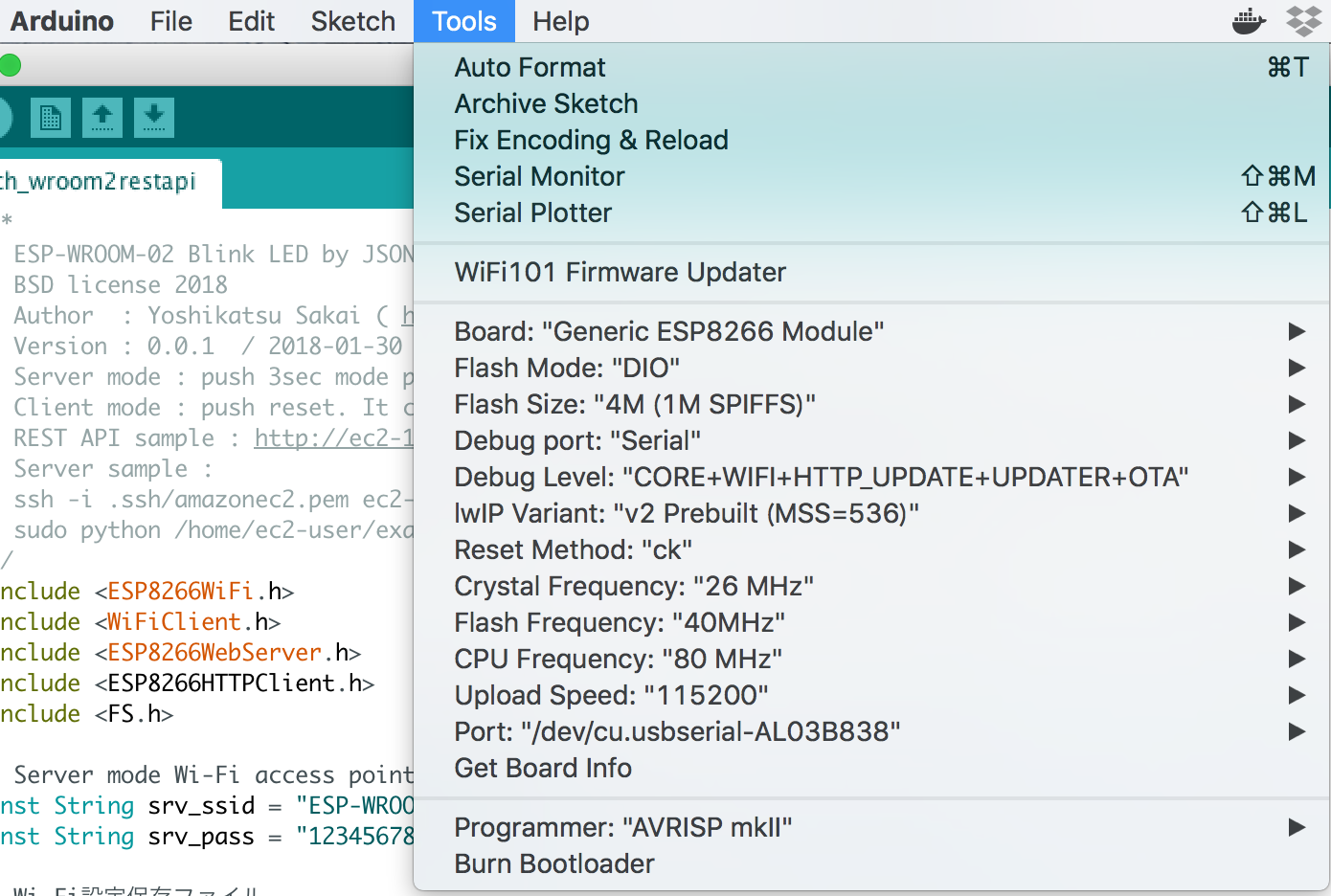Click the srv_pass variable in code

pyautogui.click(x=201, y=837)
